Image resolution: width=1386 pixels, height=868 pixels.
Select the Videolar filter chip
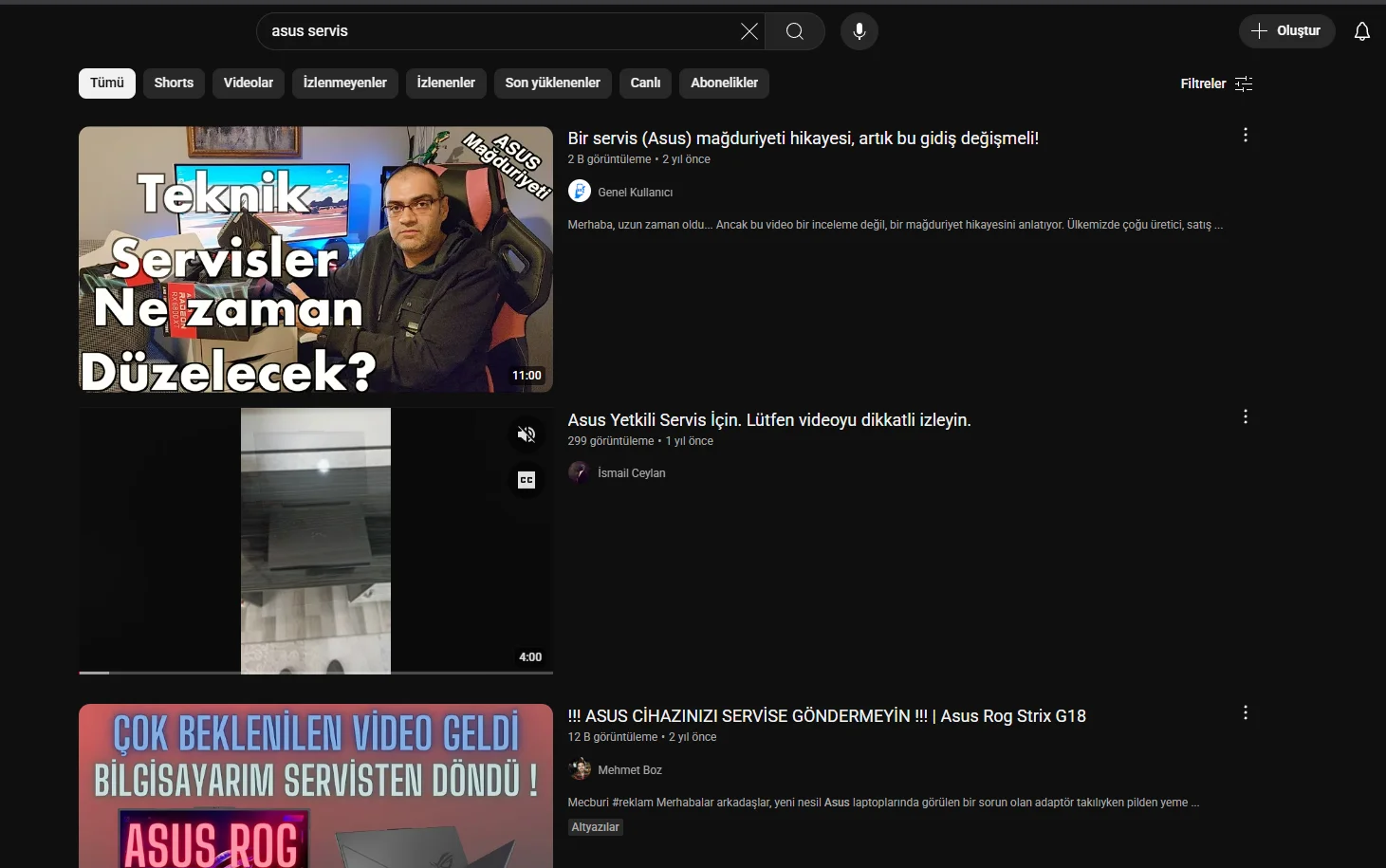pyautogui.click(x=249, y=83)
